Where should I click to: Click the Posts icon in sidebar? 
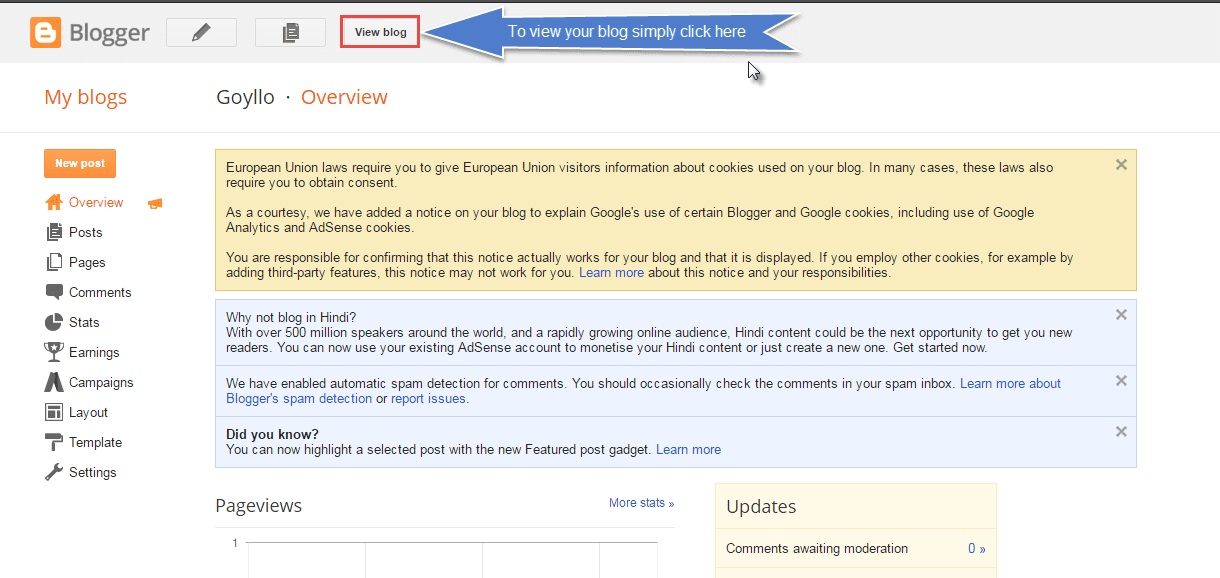54,232
